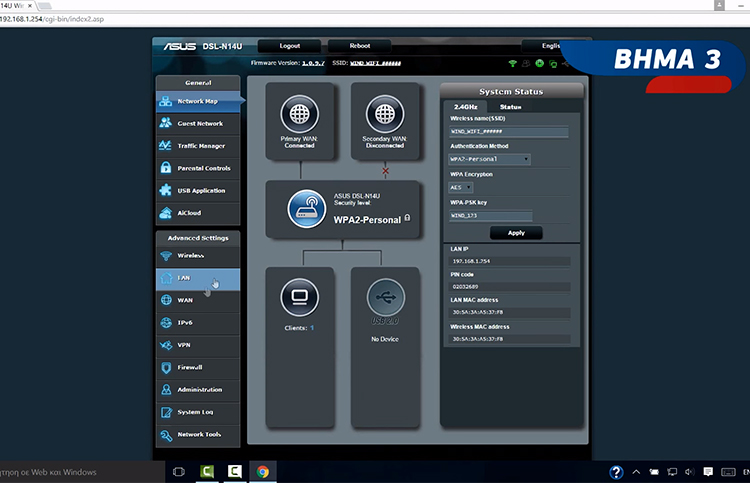This screenshot has width=750, height=483.
Task: Click the Clients count number 1
Action: coord(312,328)
